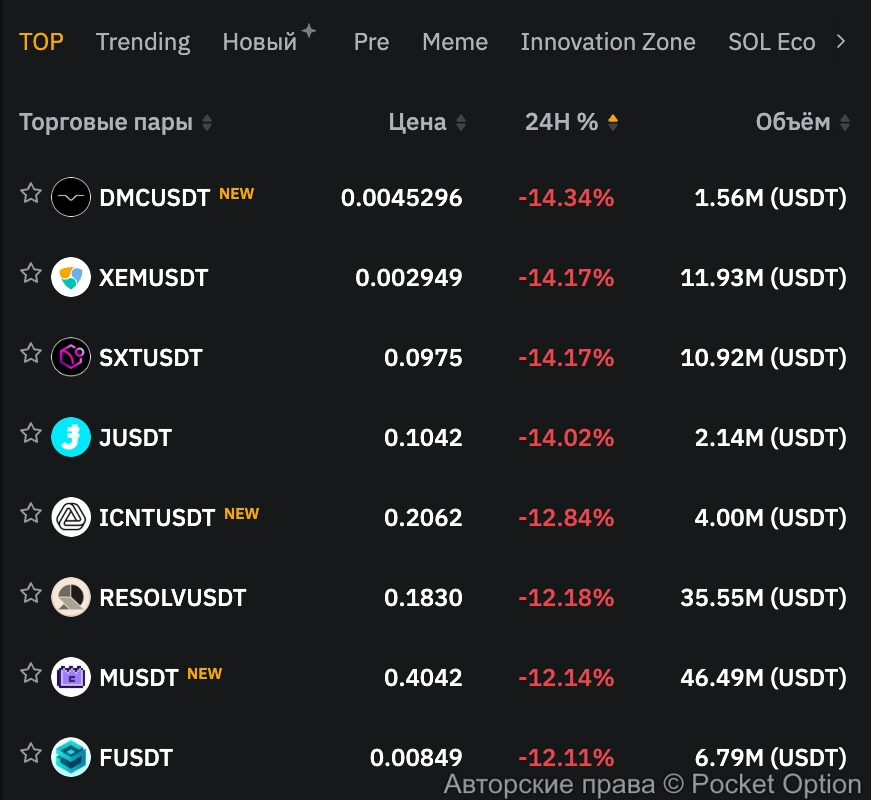The width and height of the screenshot is (871, 800).
Task: Open the XEMUSDT trading pair
Action: click(154, 277)
